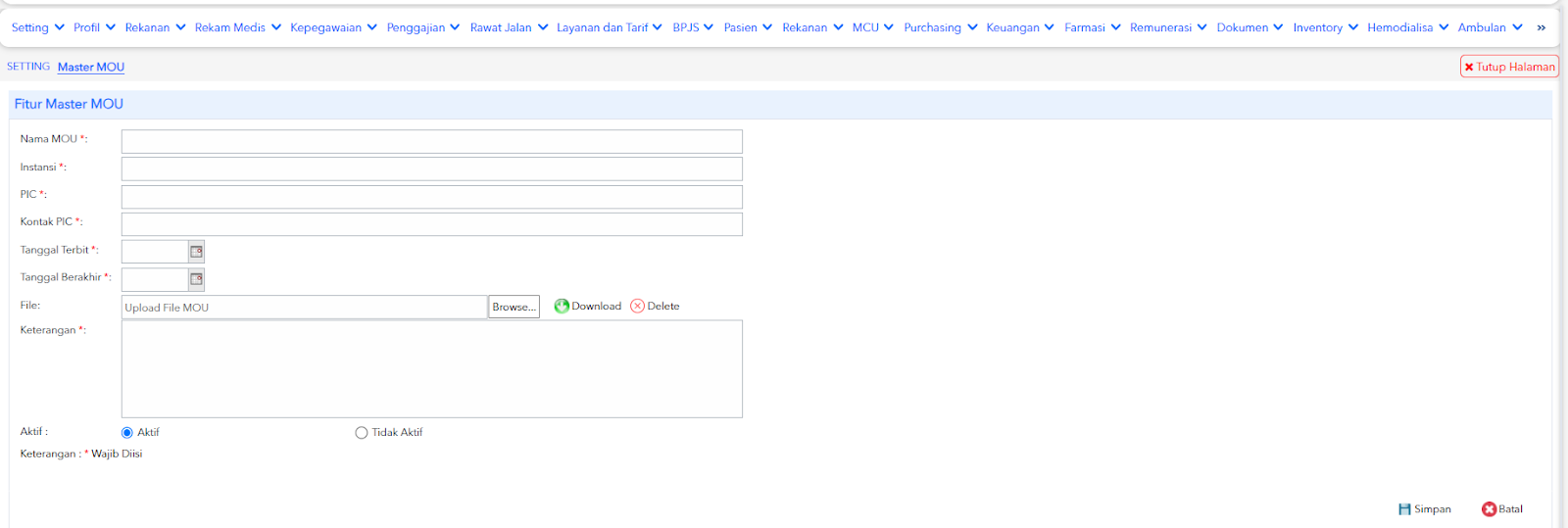Open calendar picker for Tanggal Terbit

point(196,252)
